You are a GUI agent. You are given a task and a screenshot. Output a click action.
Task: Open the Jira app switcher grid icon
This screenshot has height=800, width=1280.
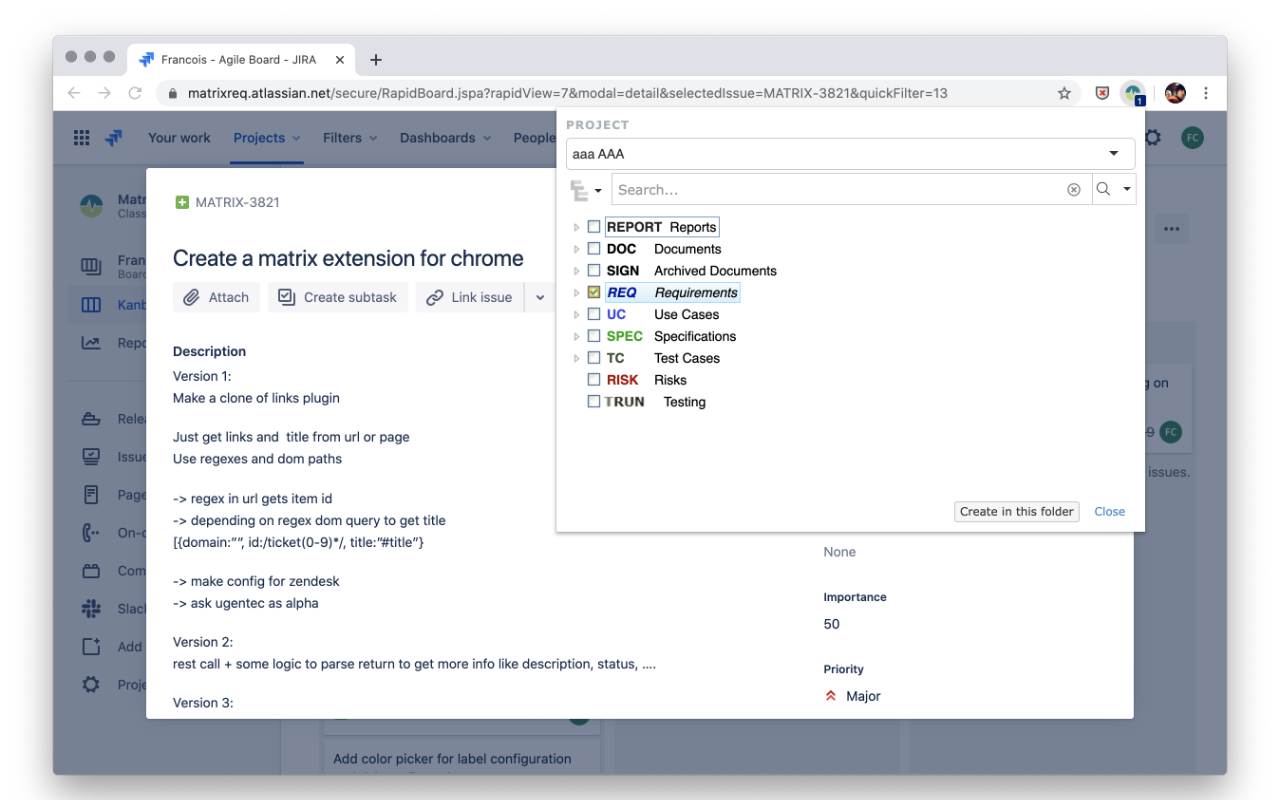point(82,138)
